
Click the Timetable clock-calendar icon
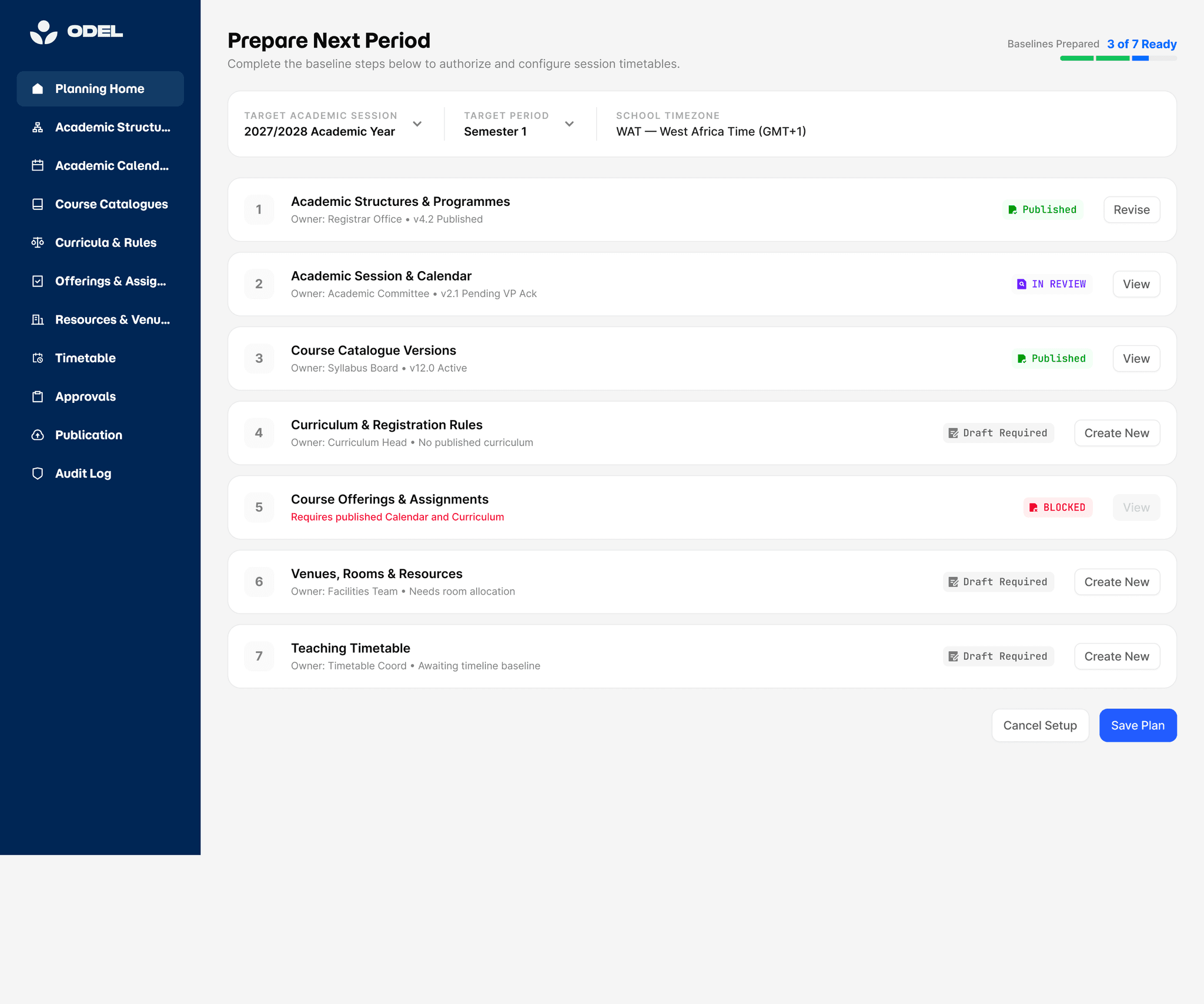38,358
